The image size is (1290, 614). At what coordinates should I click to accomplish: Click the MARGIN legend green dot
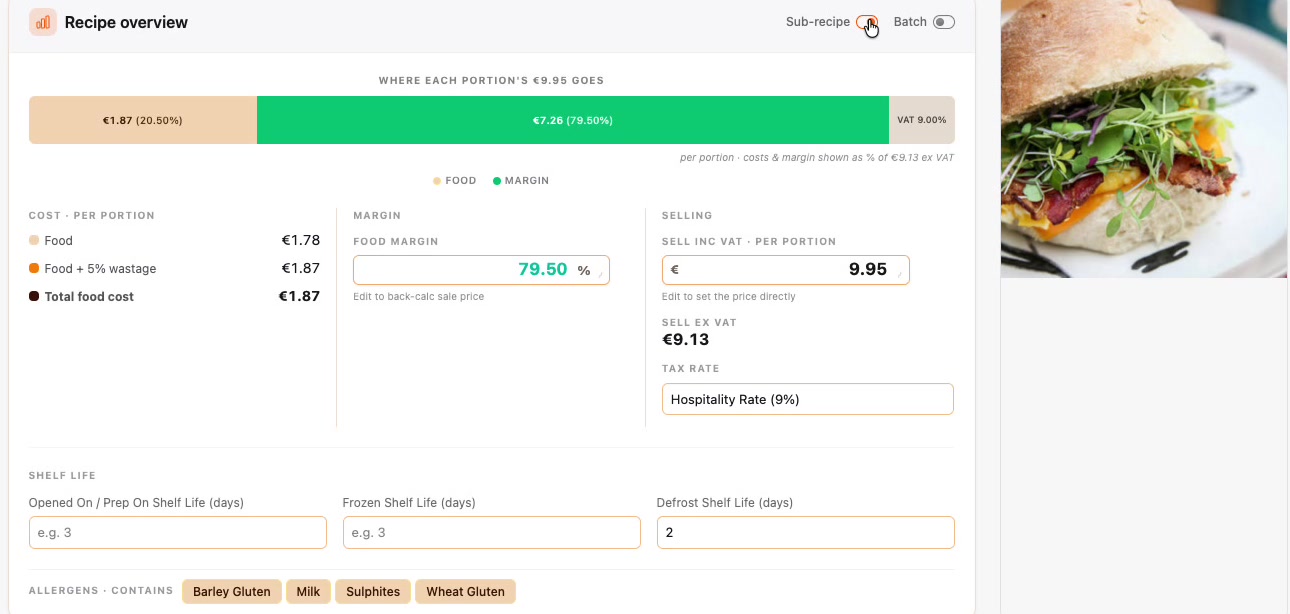coord(497,181)
